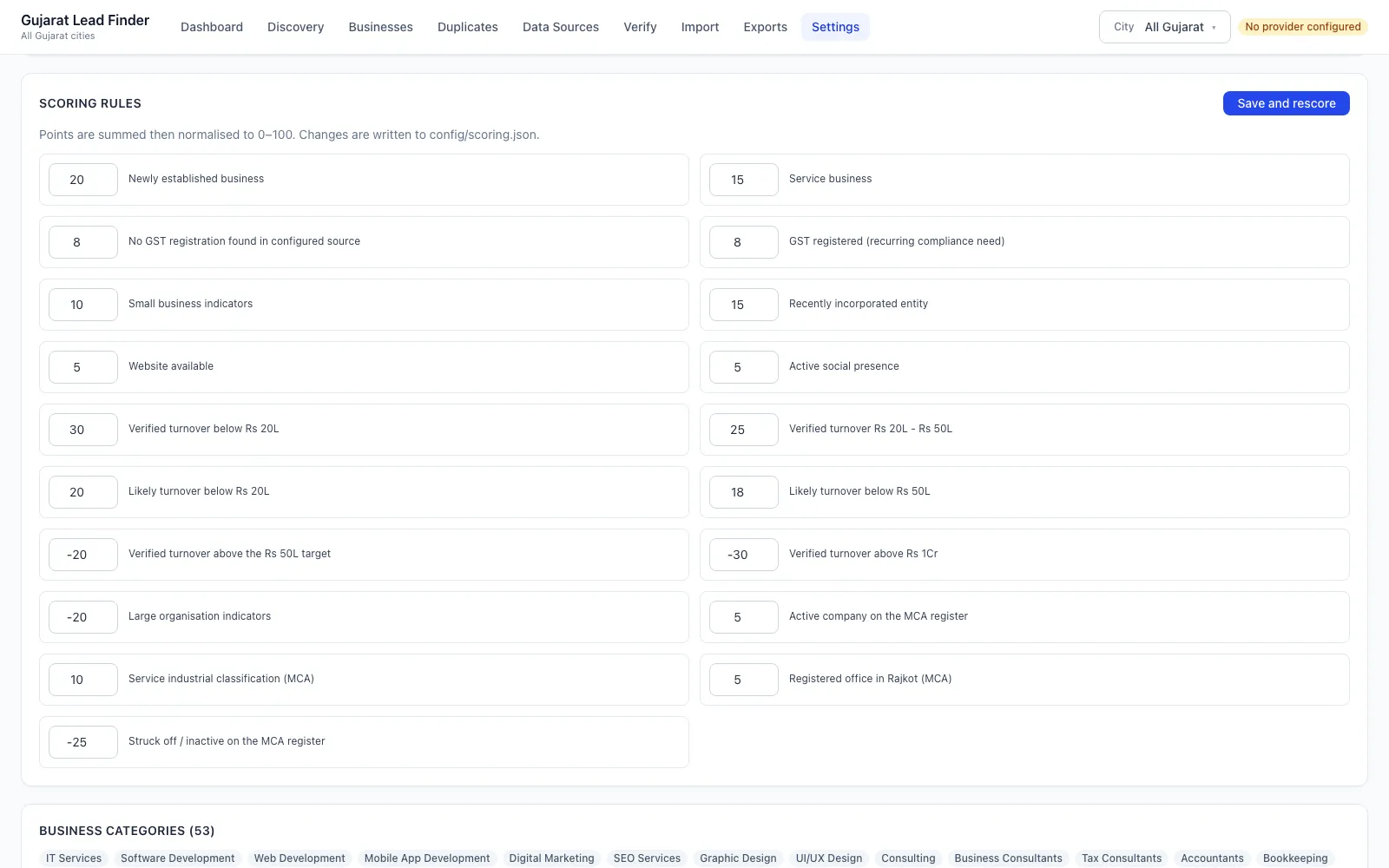Image resolution: width=1389 pixels, height=868 pixels.
Task: Edit points for Verified turnover above Rs 1Cr
Action: point(744,555)
